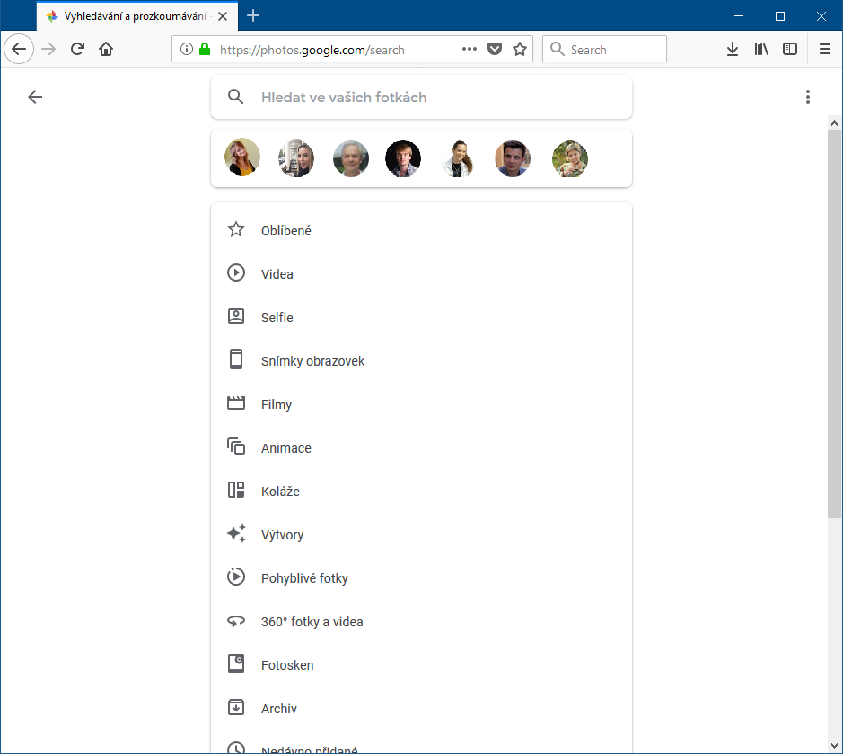
Task: Select the gray-haired older man face thumbnail
Action: pos(351,158)
